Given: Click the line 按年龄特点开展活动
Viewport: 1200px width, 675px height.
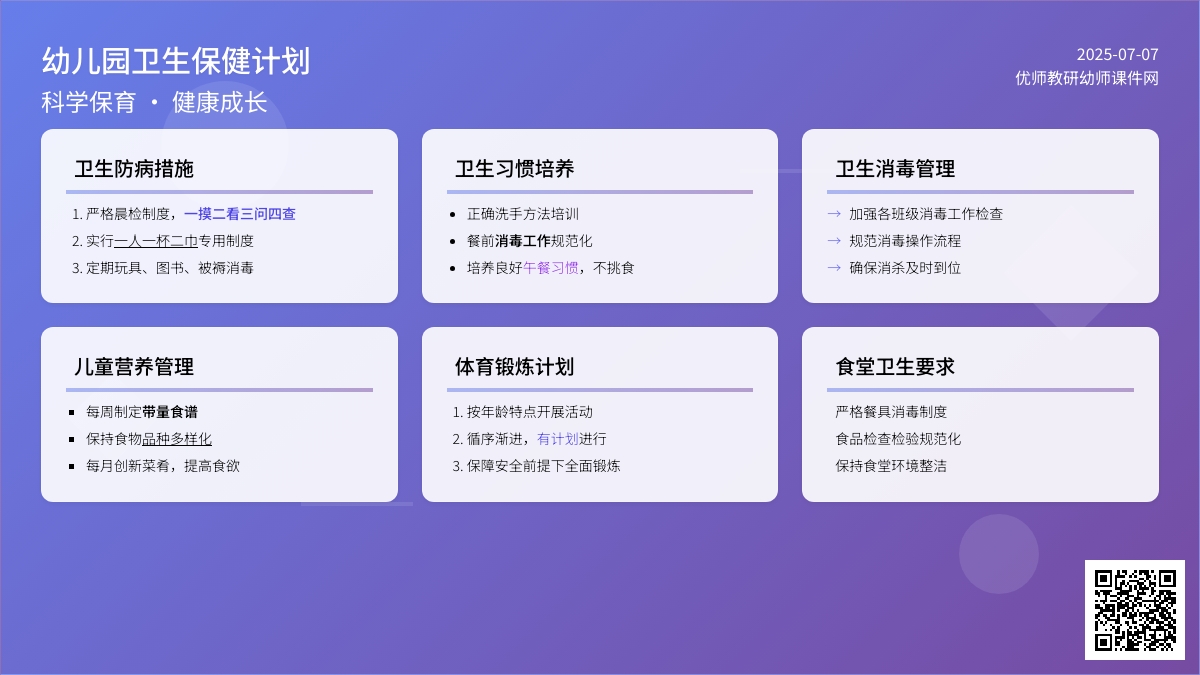Looking at the screenshot, I should click(x=523, y=412).
